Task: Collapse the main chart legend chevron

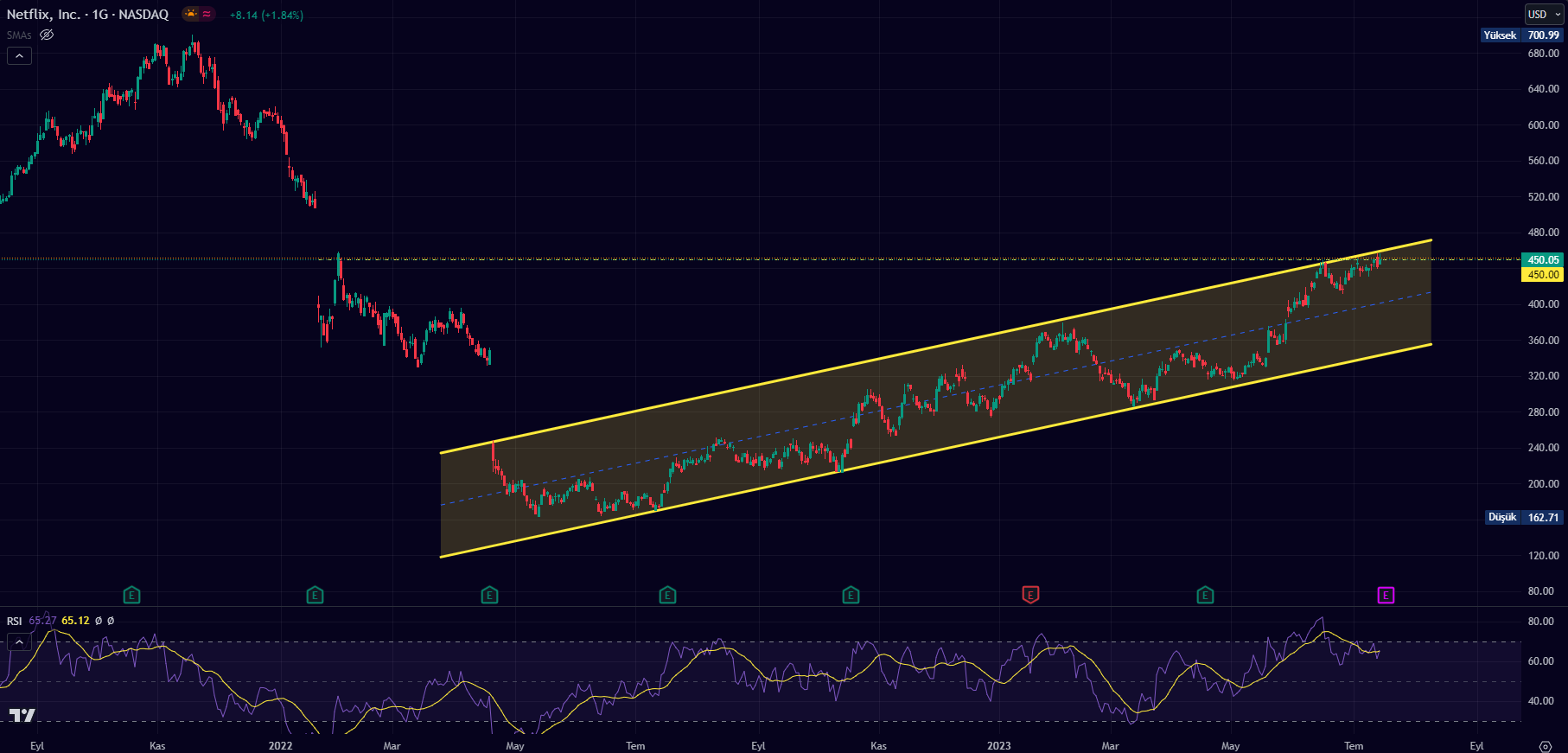Action: point(19,55)
